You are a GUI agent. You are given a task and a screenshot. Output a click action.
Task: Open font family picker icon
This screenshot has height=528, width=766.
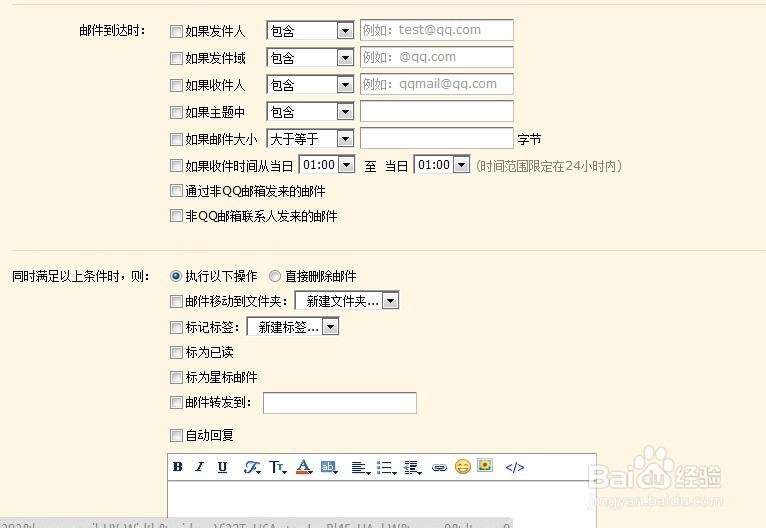252,467
